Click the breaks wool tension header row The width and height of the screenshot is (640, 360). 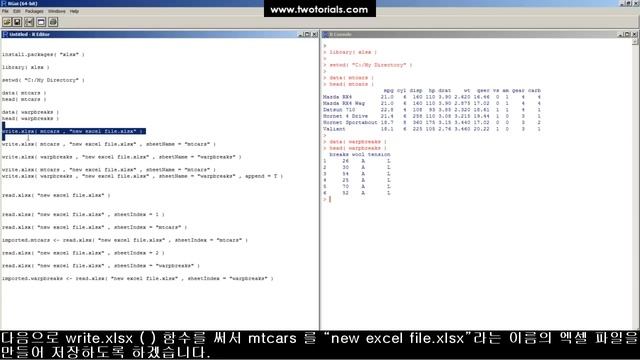click(x=360, y=155)
